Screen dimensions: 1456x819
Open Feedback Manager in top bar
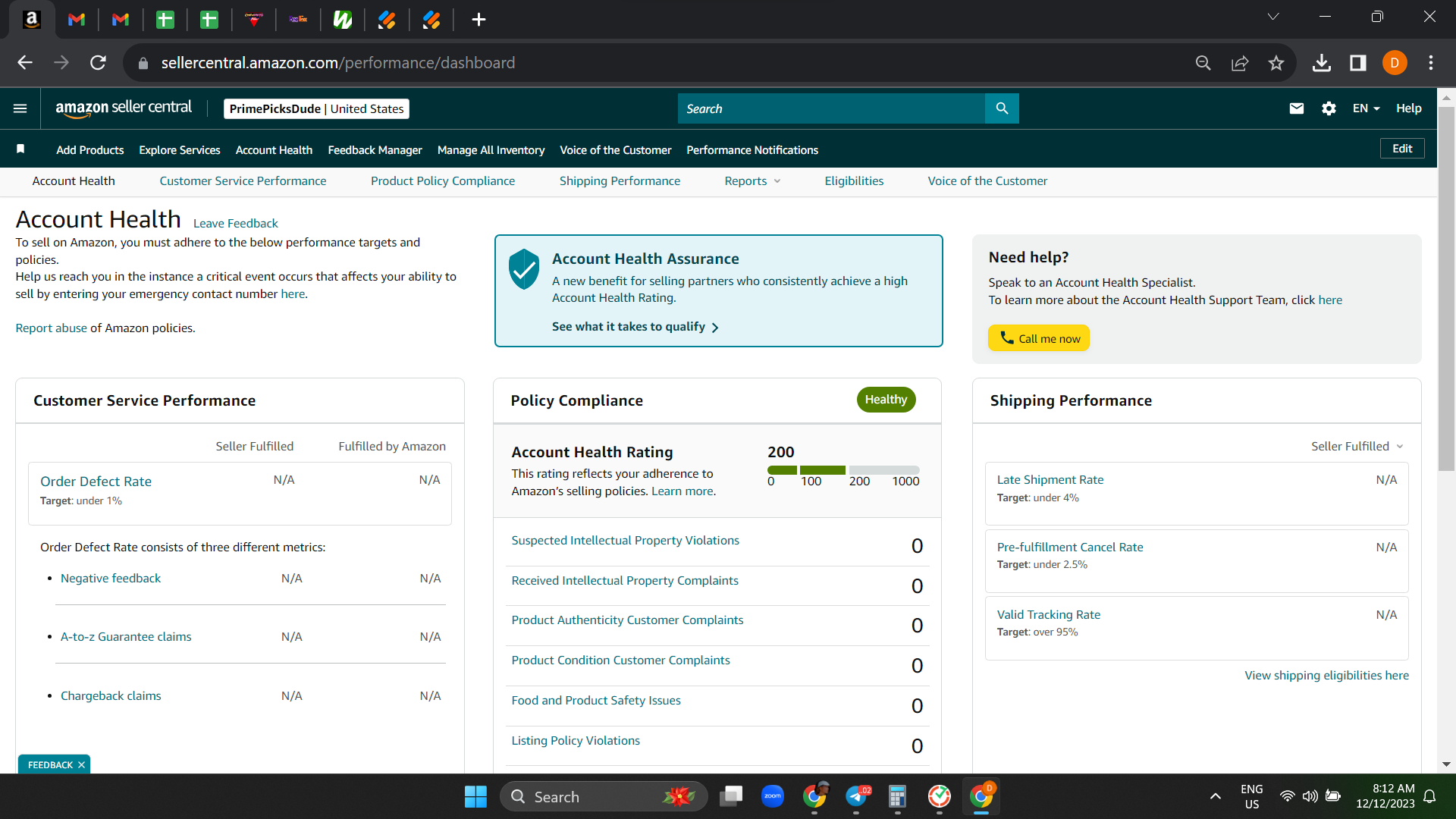click(375, 150)
